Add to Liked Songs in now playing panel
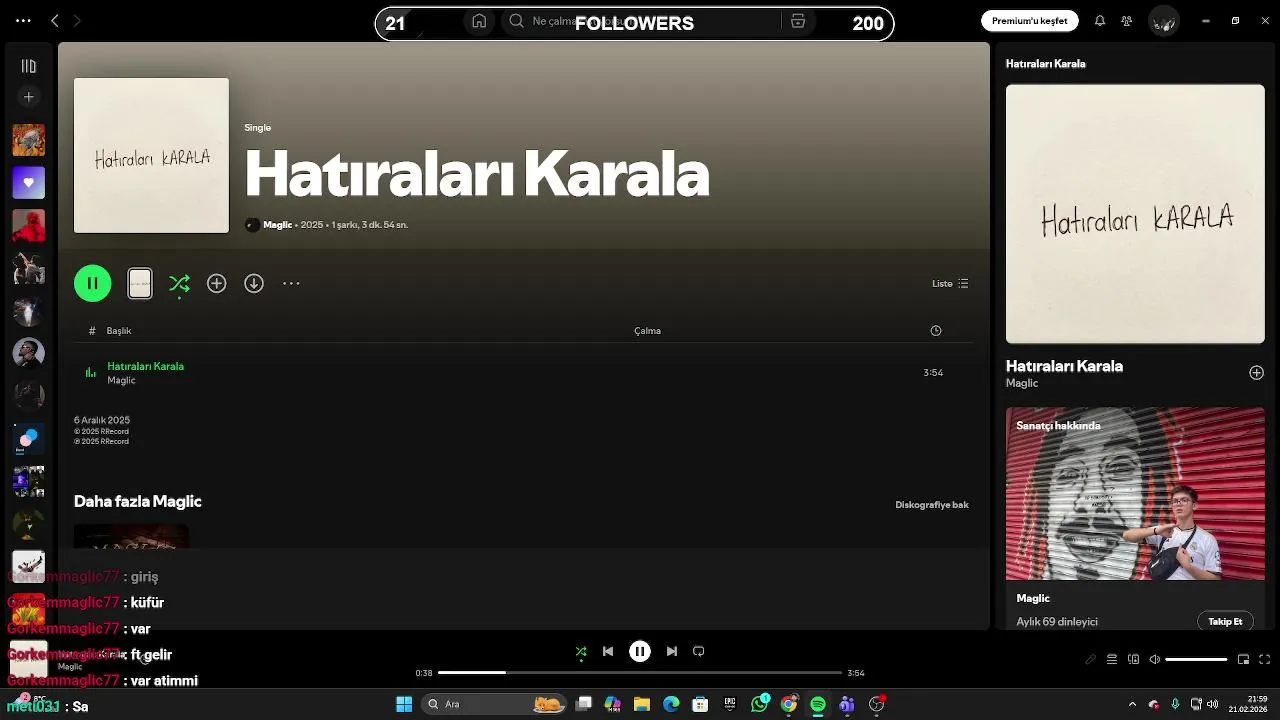Screen dimensions: 1280x720 [1256, 373]
